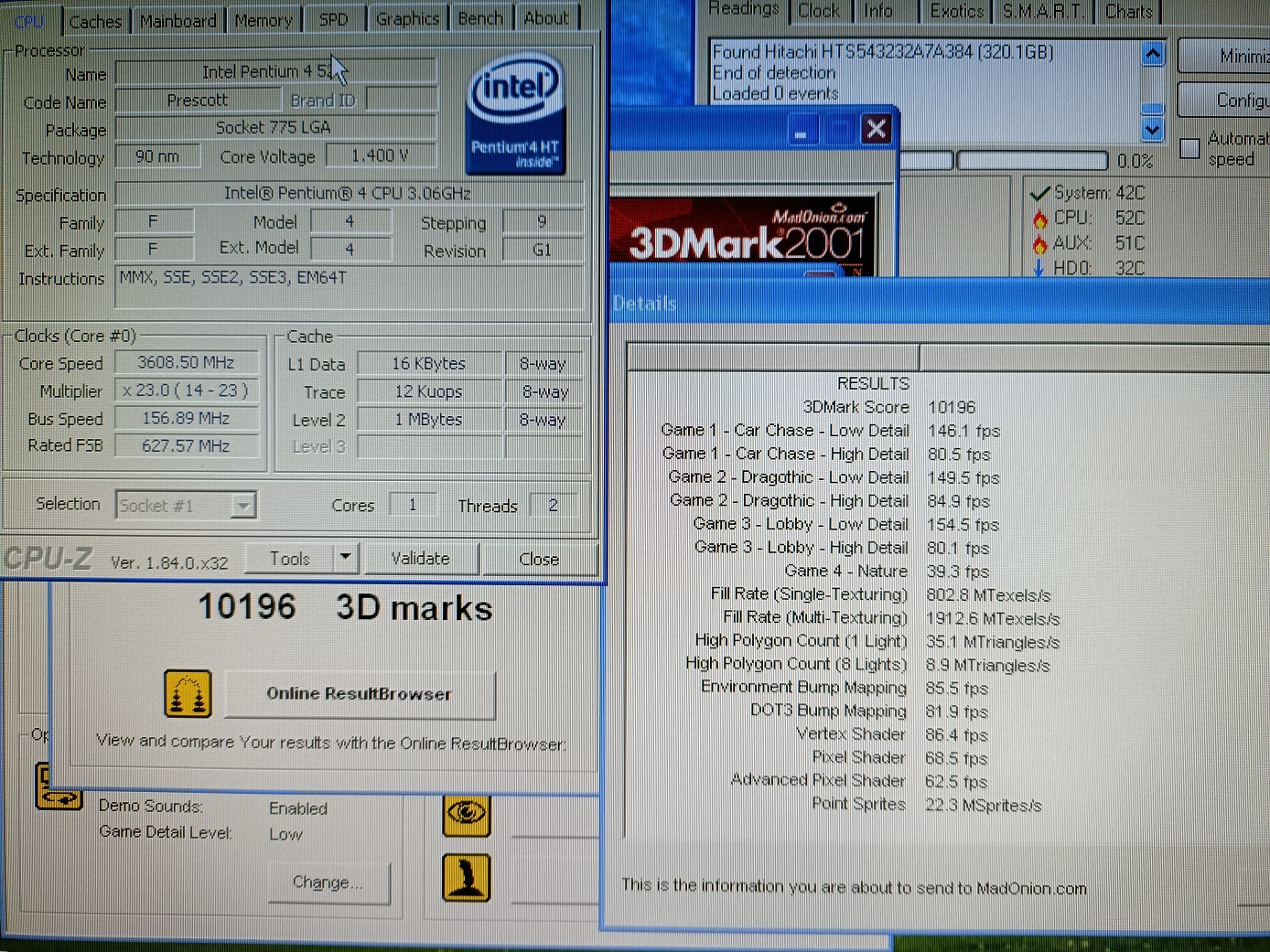Open the Readings tab in SpeedFan
This screenshot has width=1270, height=952.
(x=744, y=9)
